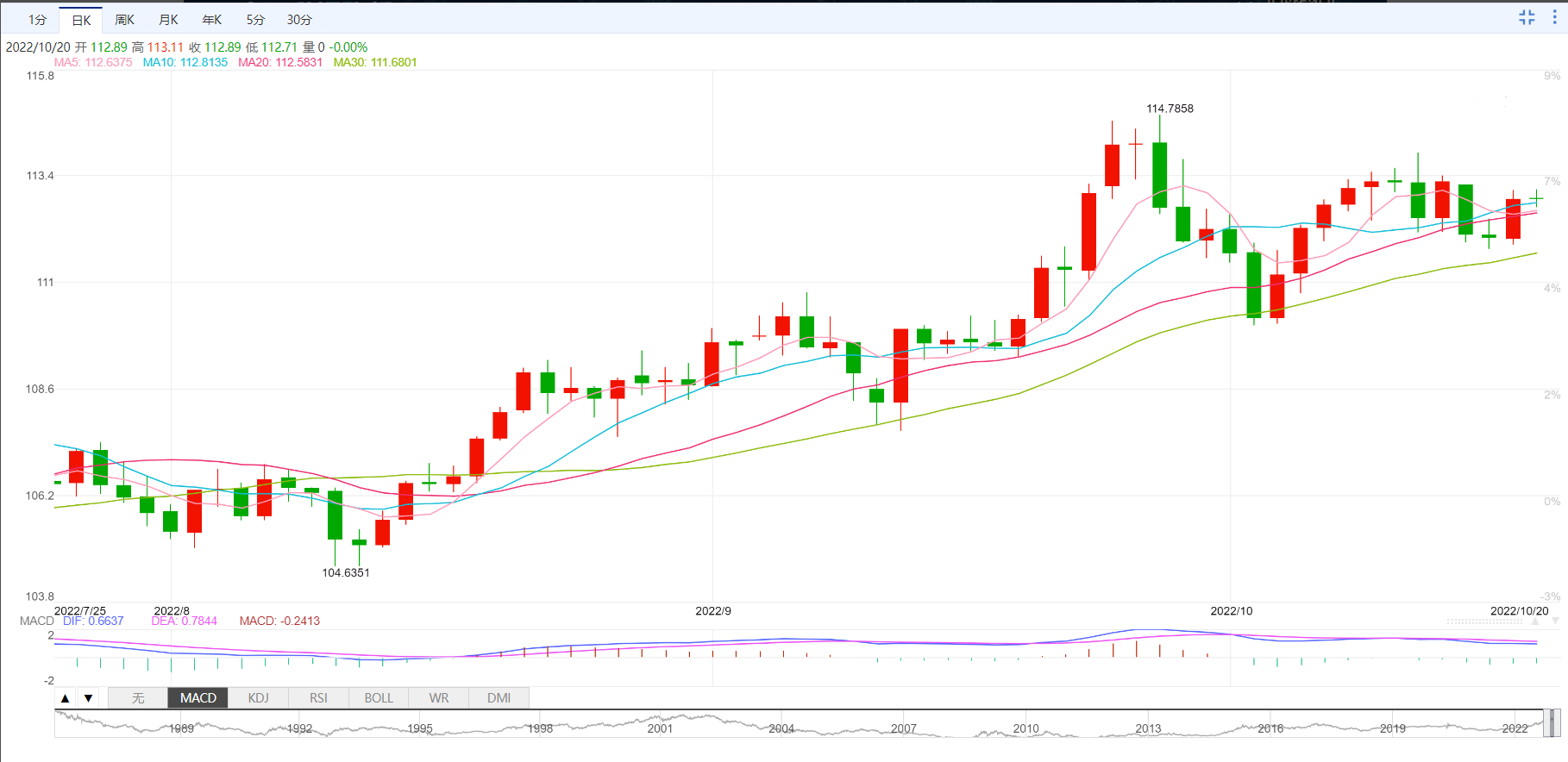This screenshot has height=762, width=1568.
Task: Enable the KDJ indicator
Action: pyautogui.click(x=258, y=698)
